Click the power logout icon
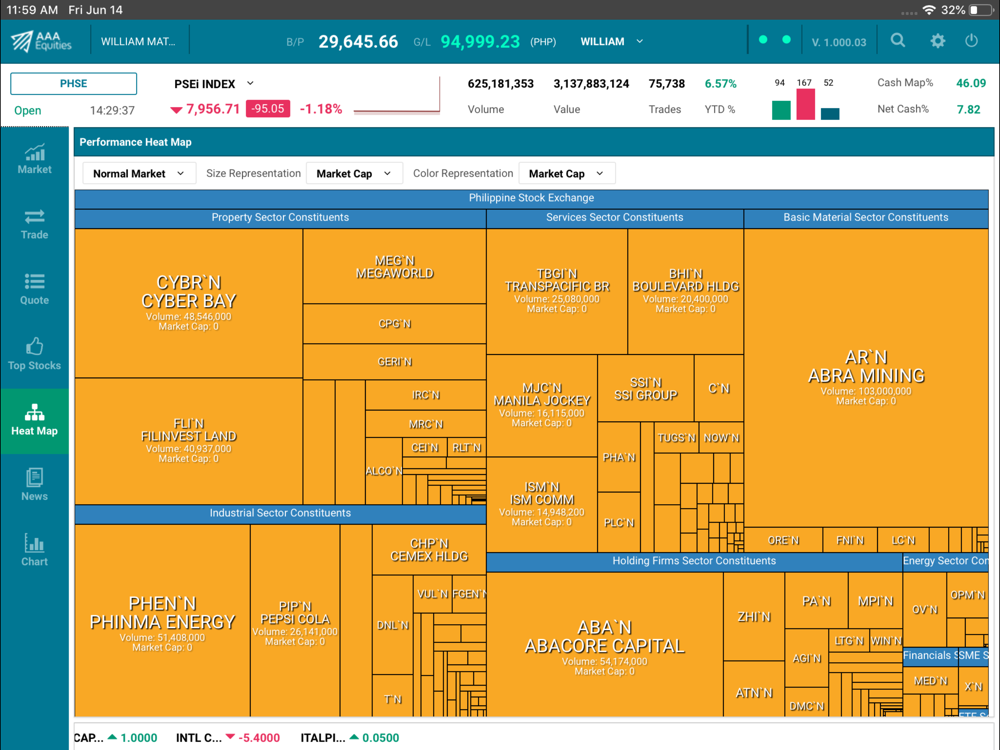The height and width of the screenshot is (750, 1000). [971, 41]
